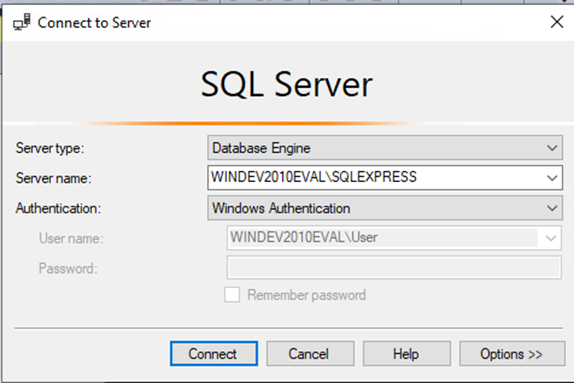Click the Password input field

click(394, 268)
